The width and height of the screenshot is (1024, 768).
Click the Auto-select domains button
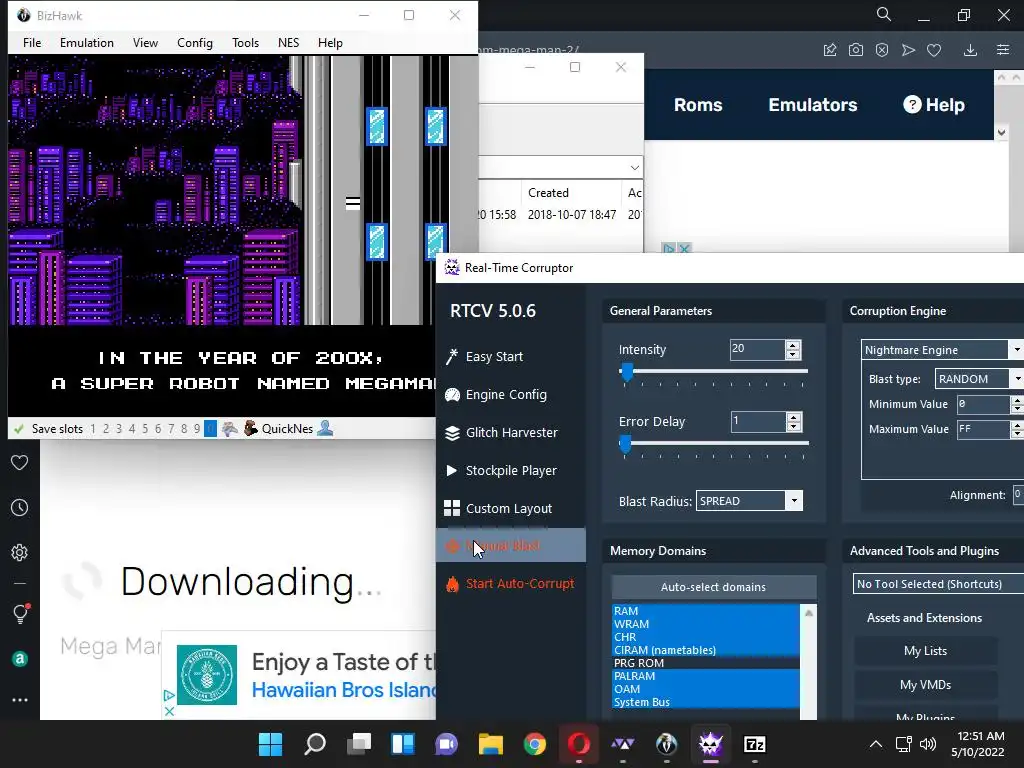tap(713, 587)
